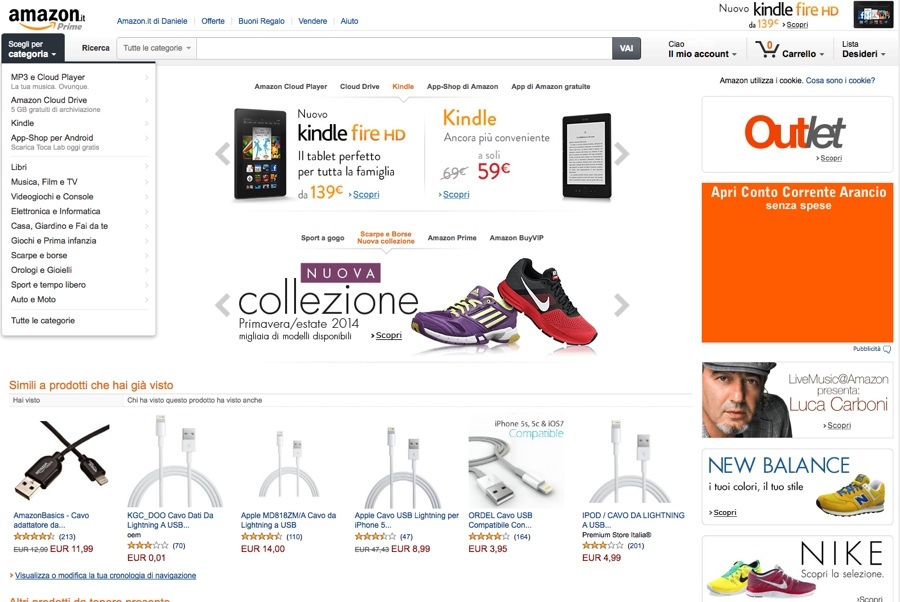Open the orange 'Apri Conto Corrente Arancio' ad
This screenshot has width=900, height=602.
click(x=797, y=262)
